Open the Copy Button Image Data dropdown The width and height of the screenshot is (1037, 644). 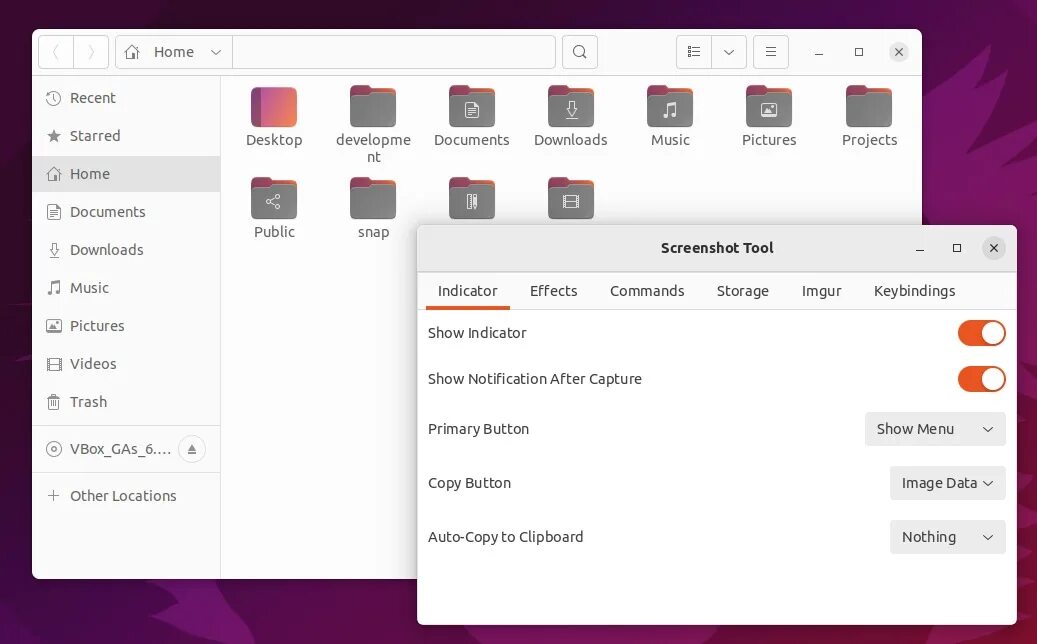coord(948,483)
